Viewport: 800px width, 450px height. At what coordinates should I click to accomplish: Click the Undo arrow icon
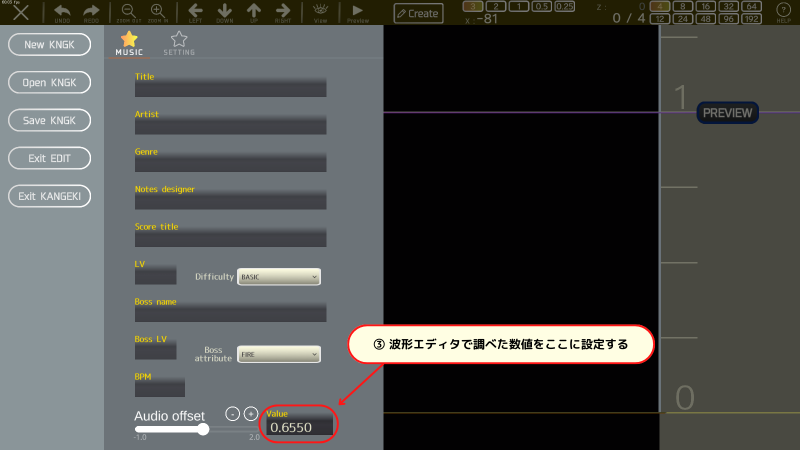(62, 11)
